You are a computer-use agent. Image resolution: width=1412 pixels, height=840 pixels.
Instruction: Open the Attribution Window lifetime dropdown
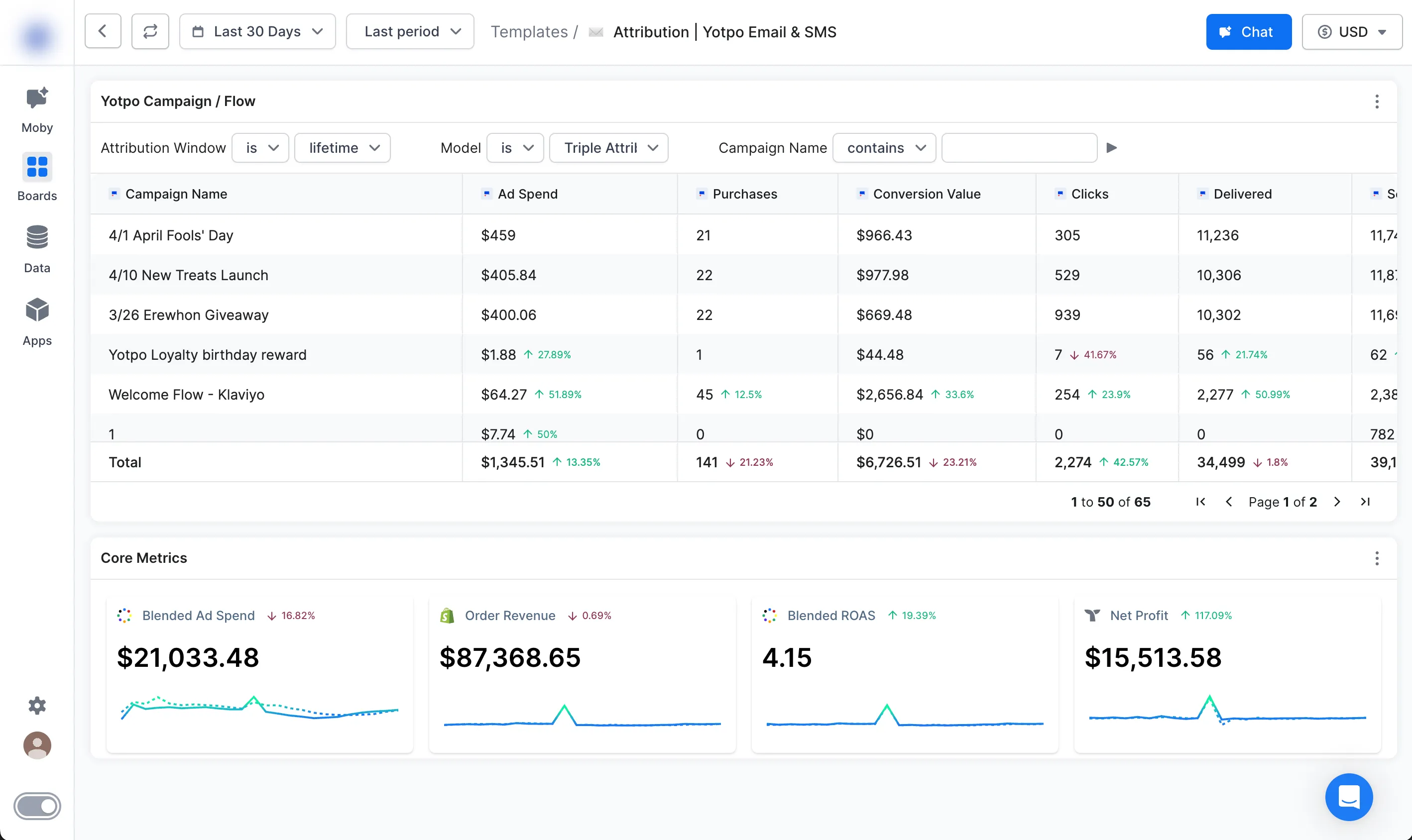[x=343, y=148]
